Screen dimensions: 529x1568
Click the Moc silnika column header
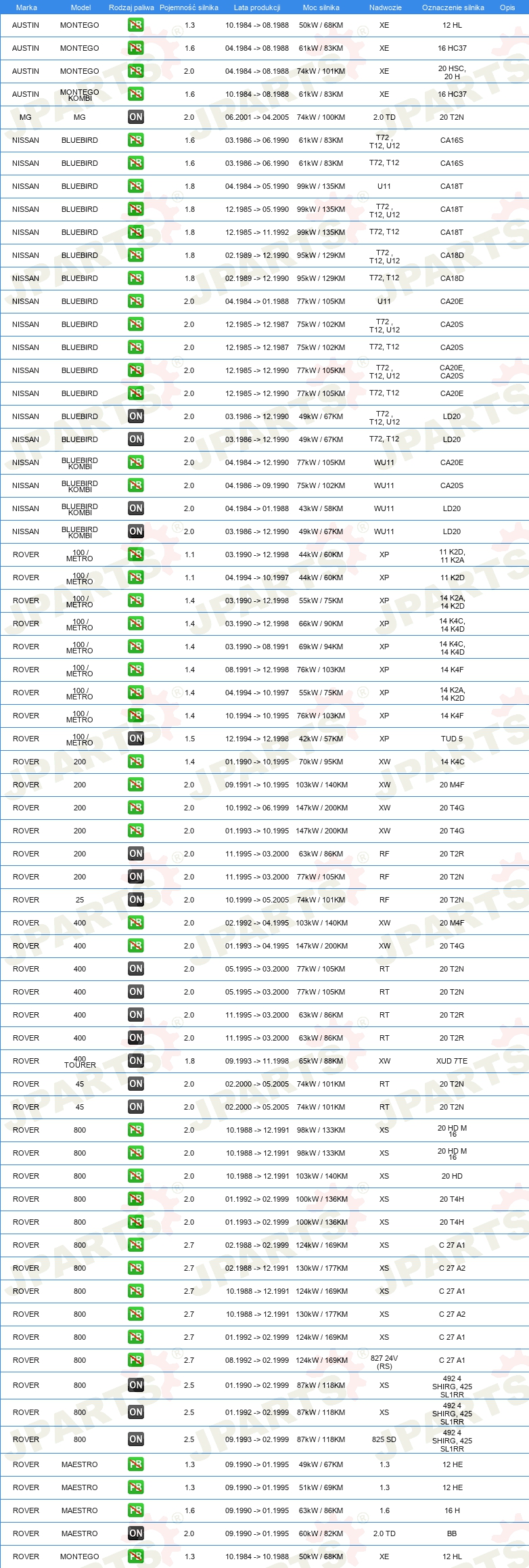[x=321, y=7]
